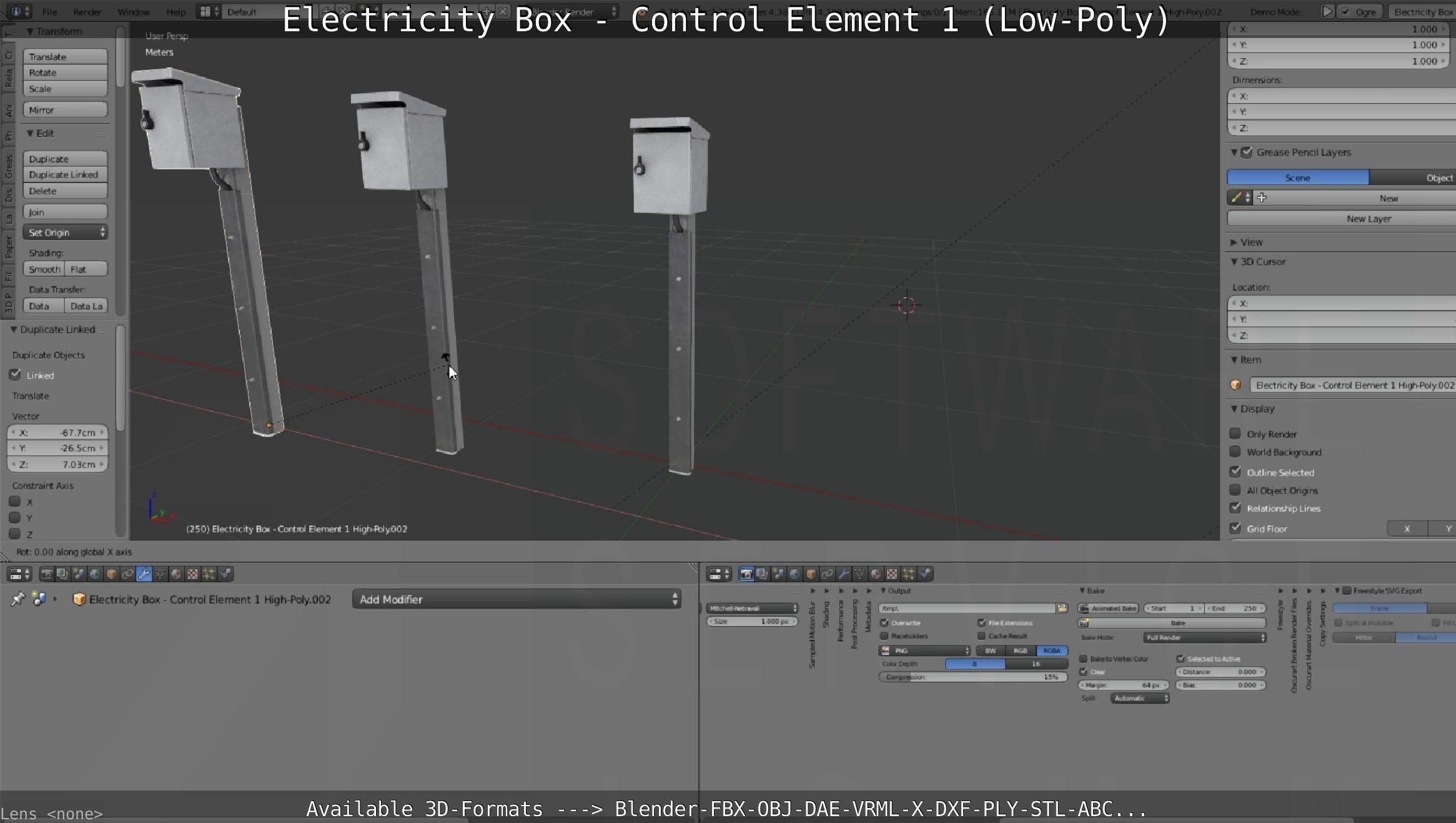Open Physics tab in render properties editor
Viewport: 1456px width, 823px height.
click(x=924, y=574)
